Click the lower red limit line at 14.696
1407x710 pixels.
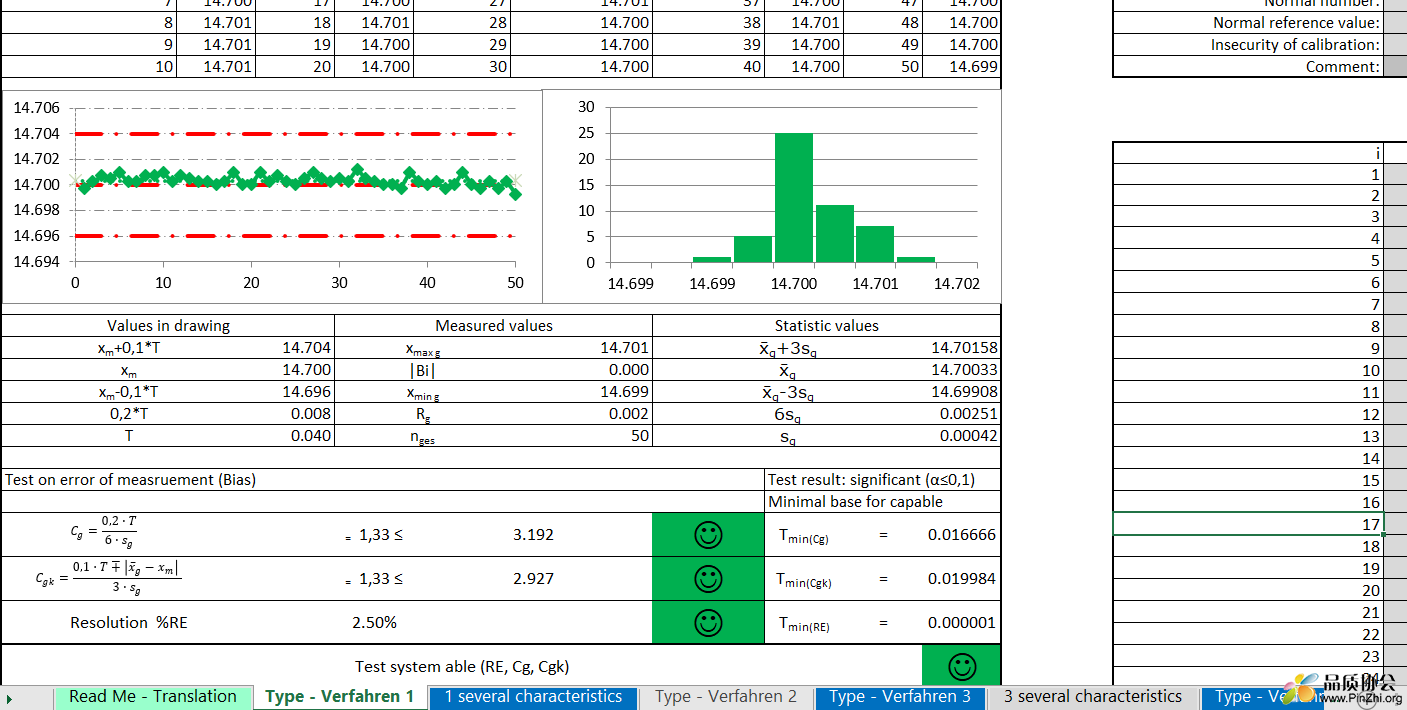coord(295,236)
